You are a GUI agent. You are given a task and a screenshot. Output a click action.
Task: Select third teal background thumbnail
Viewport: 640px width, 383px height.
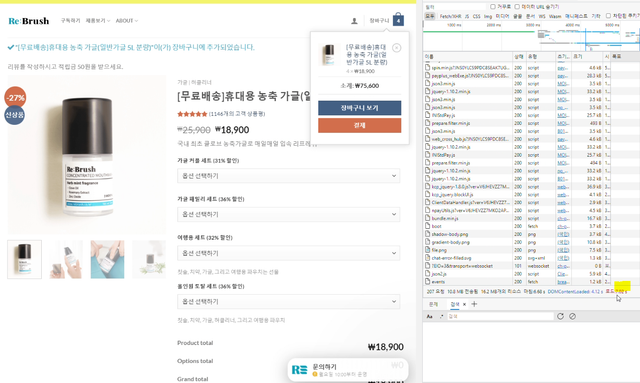click(107, 259)
